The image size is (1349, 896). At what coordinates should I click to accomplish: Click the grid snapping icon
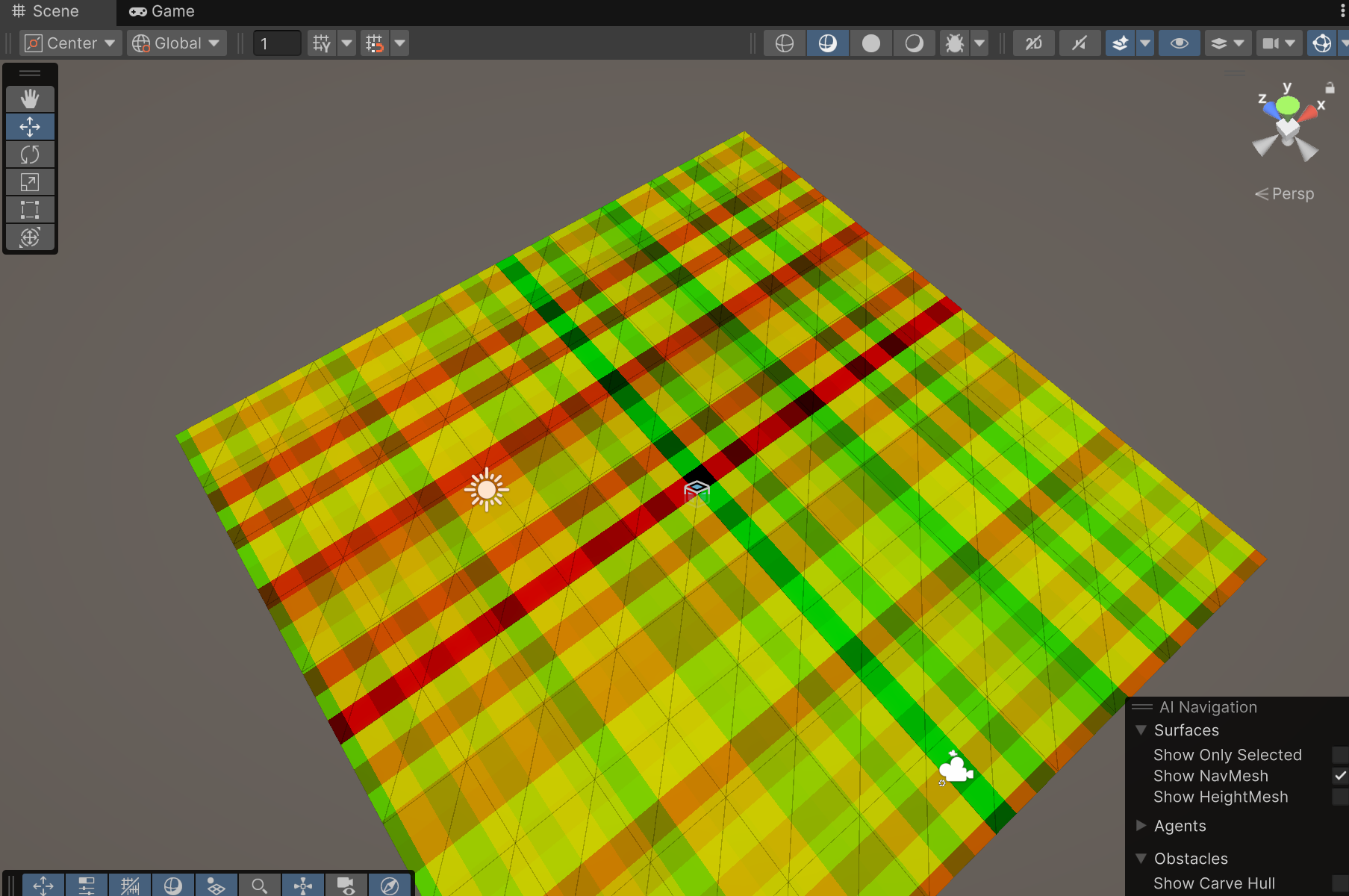[375, 43]
